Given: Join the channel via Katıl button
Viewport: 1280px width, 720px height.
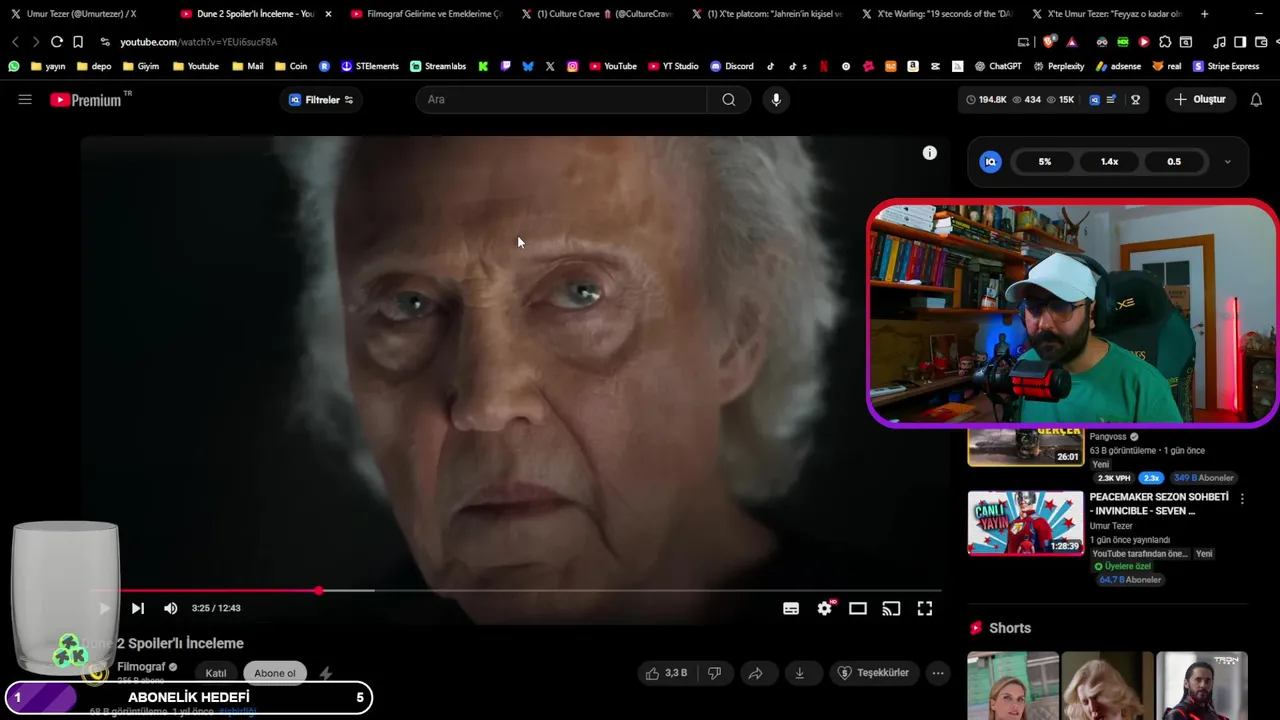Looking at the screenshot, I should point(216,673).
